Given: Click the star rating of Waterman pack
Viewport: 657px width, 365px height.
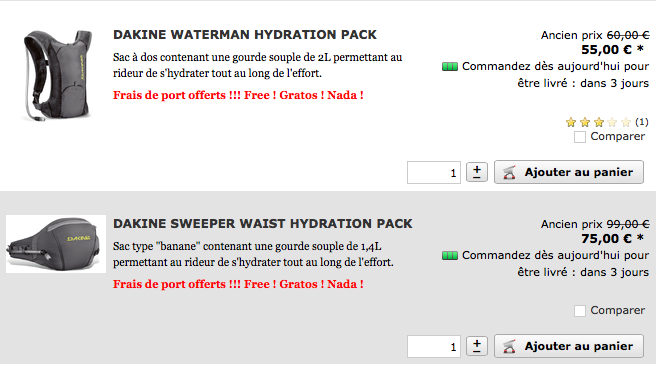Looking at the screenshot, I should click(x=598, y=122).
